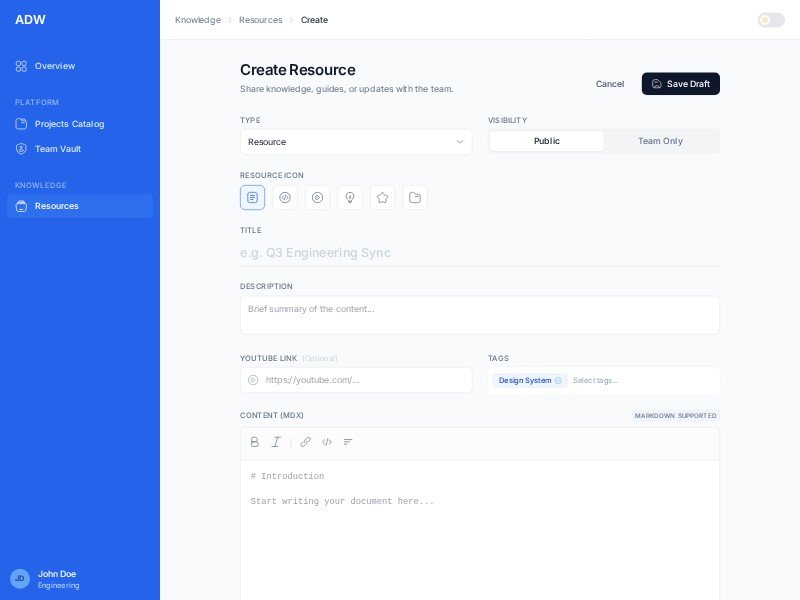This screenshot has height=600, width=800.
Task: Remove the Design System tag
Action: (558, 380)
